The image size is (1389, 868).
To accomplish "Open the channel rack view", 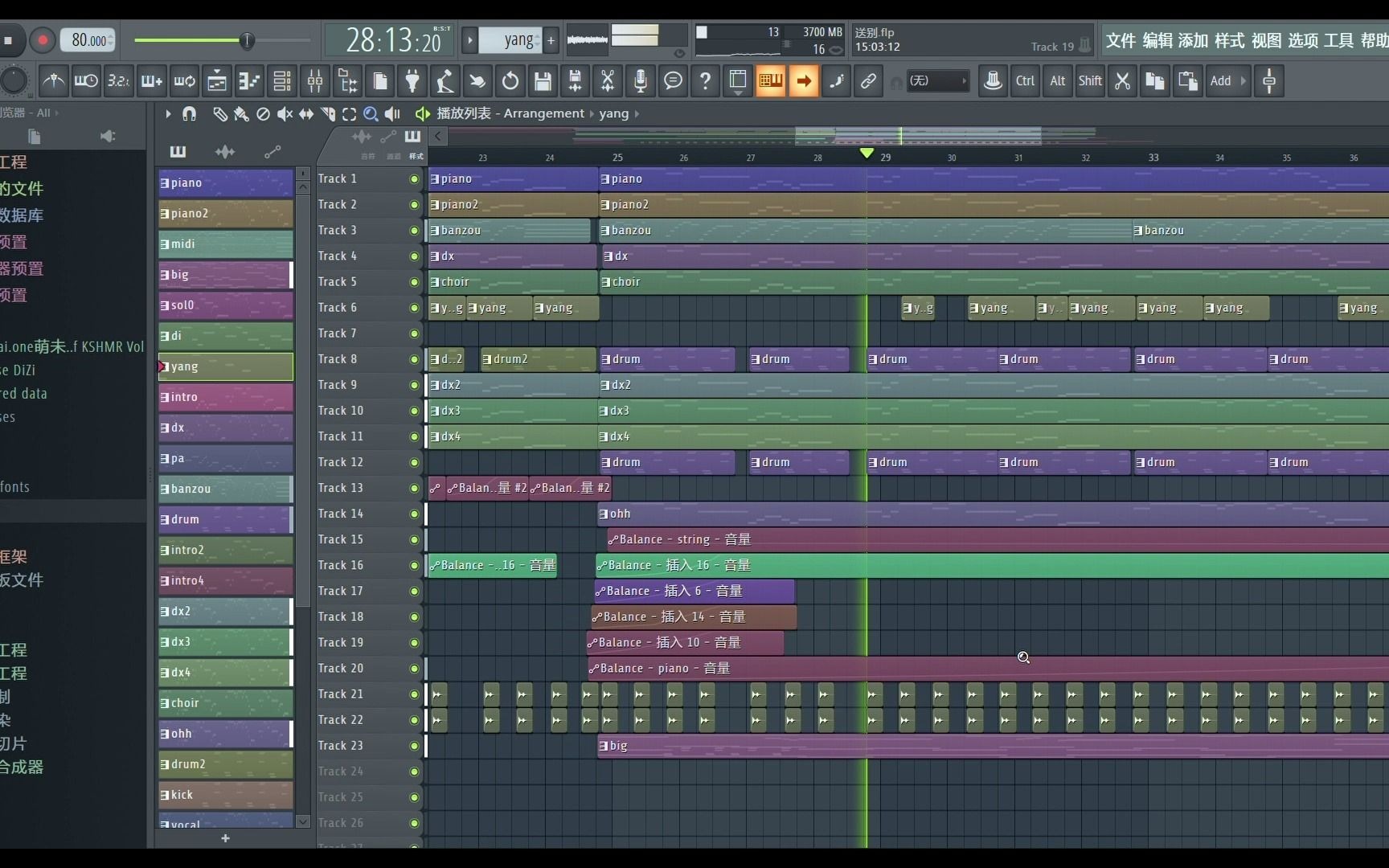I will pyautogui.click(x=282, y=81).
